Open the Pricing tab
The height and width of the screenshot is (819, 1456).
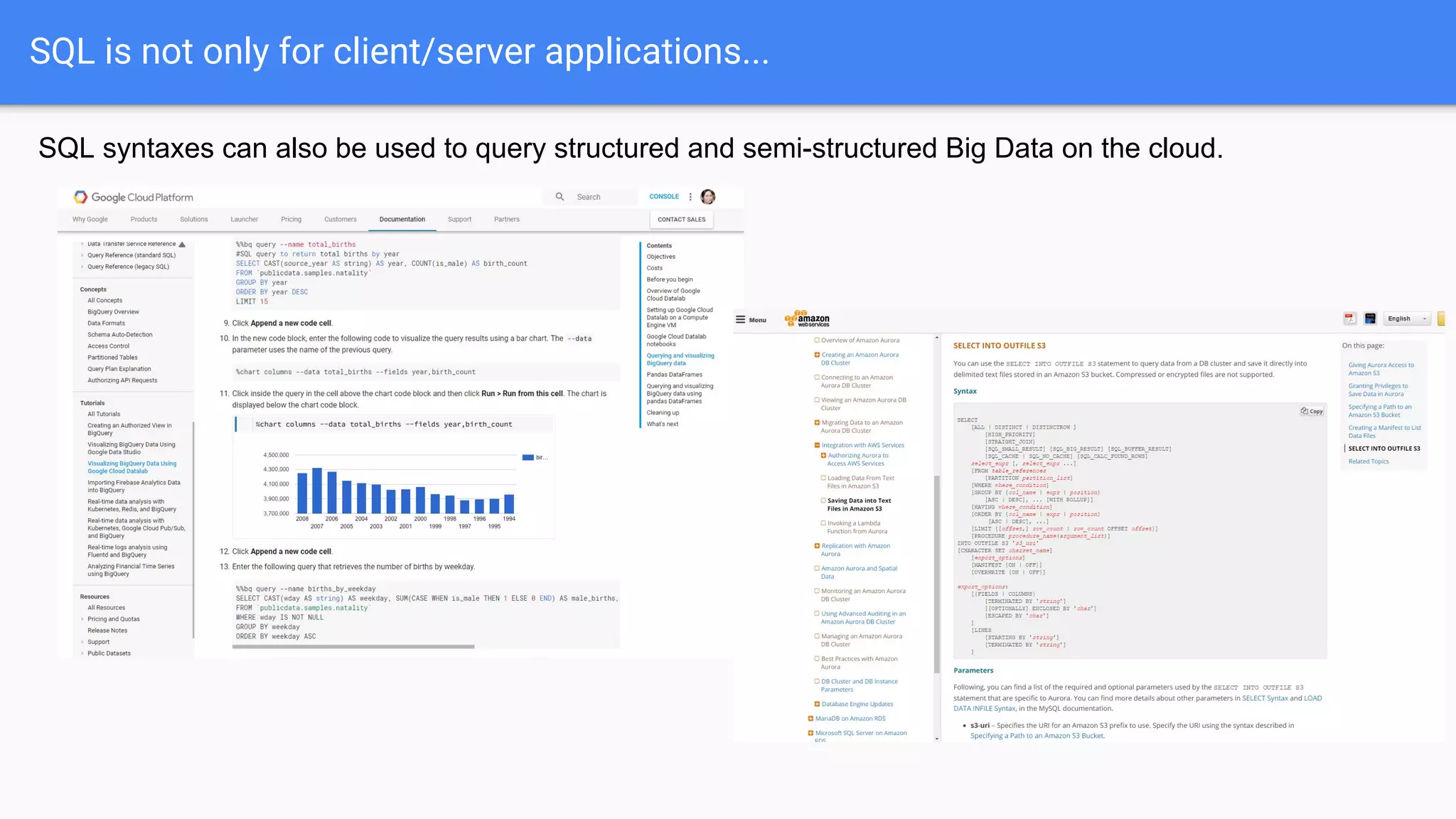(x=291, y=220)
